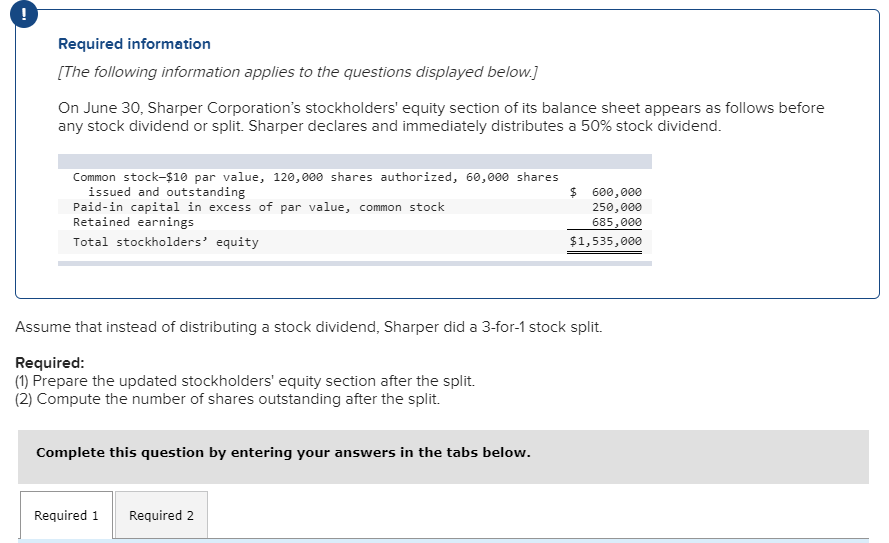This screenshot has width=889, height=543.
Task: Select requirement (1) about updated stockholders' equity section
Action: tap(245, 381)
